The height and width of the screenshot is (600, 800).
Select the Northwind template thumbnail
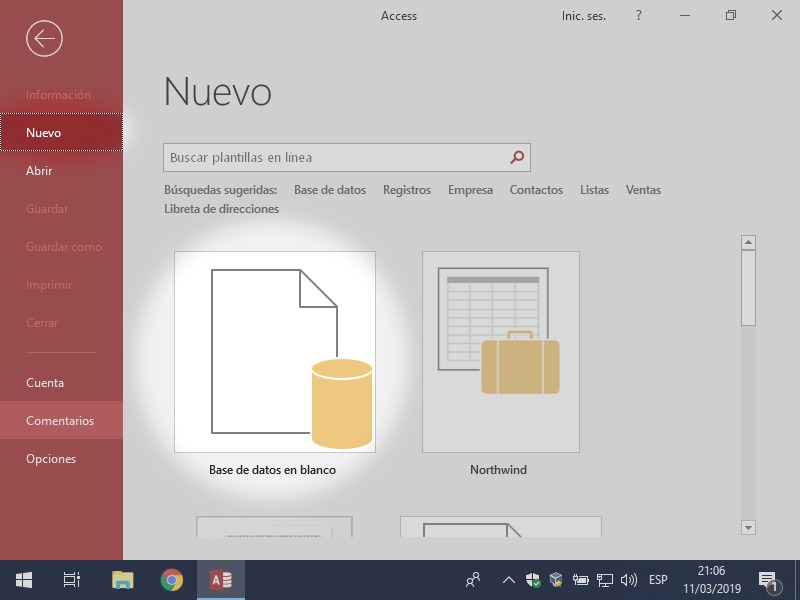[x=500, y=352]
